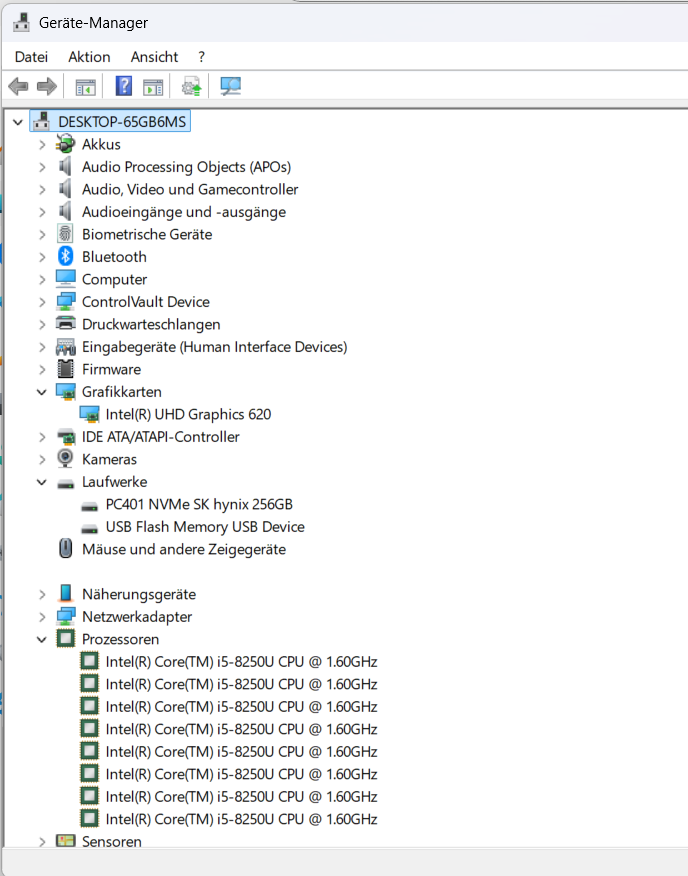Click the update driver toolbar icon
Image resolution: width=688 pixels, height=876 pixels.
click(191, 87)
